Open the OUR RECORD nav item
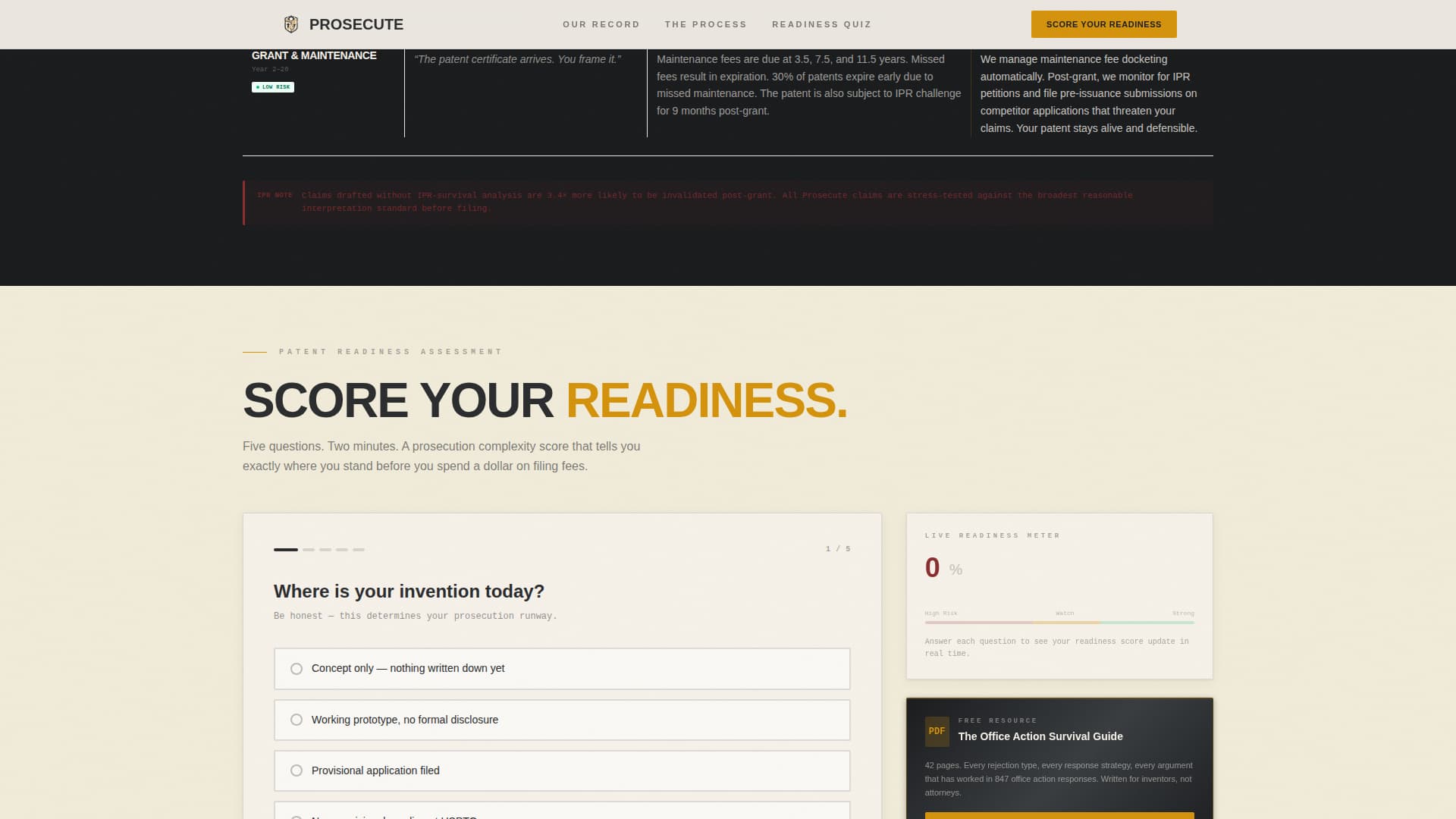This screenshot has height=819, width=1456. pos(601,24)
